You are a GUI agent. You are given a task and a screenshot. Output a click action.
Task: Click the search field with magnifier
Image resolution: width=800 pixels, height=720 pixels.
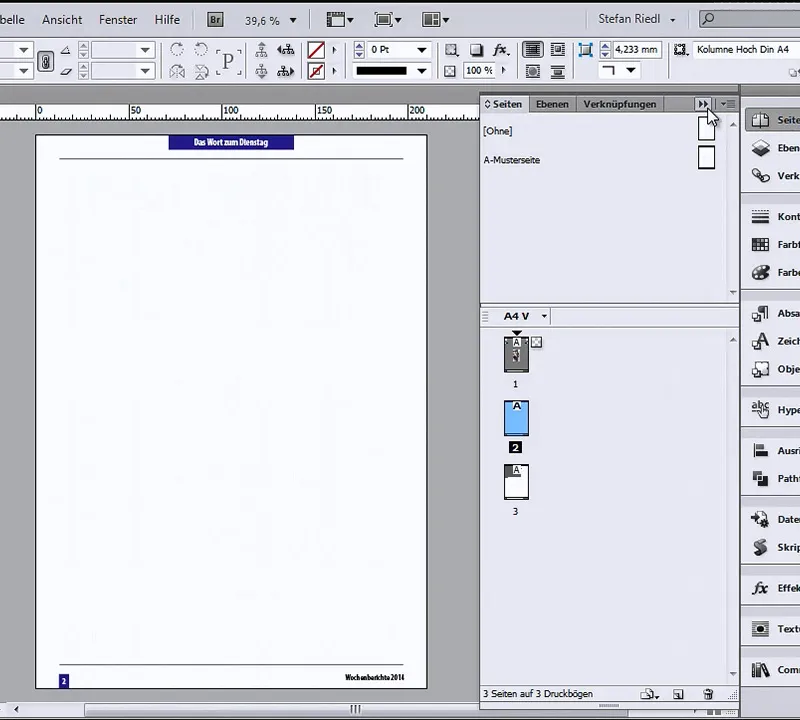point(749,19)
